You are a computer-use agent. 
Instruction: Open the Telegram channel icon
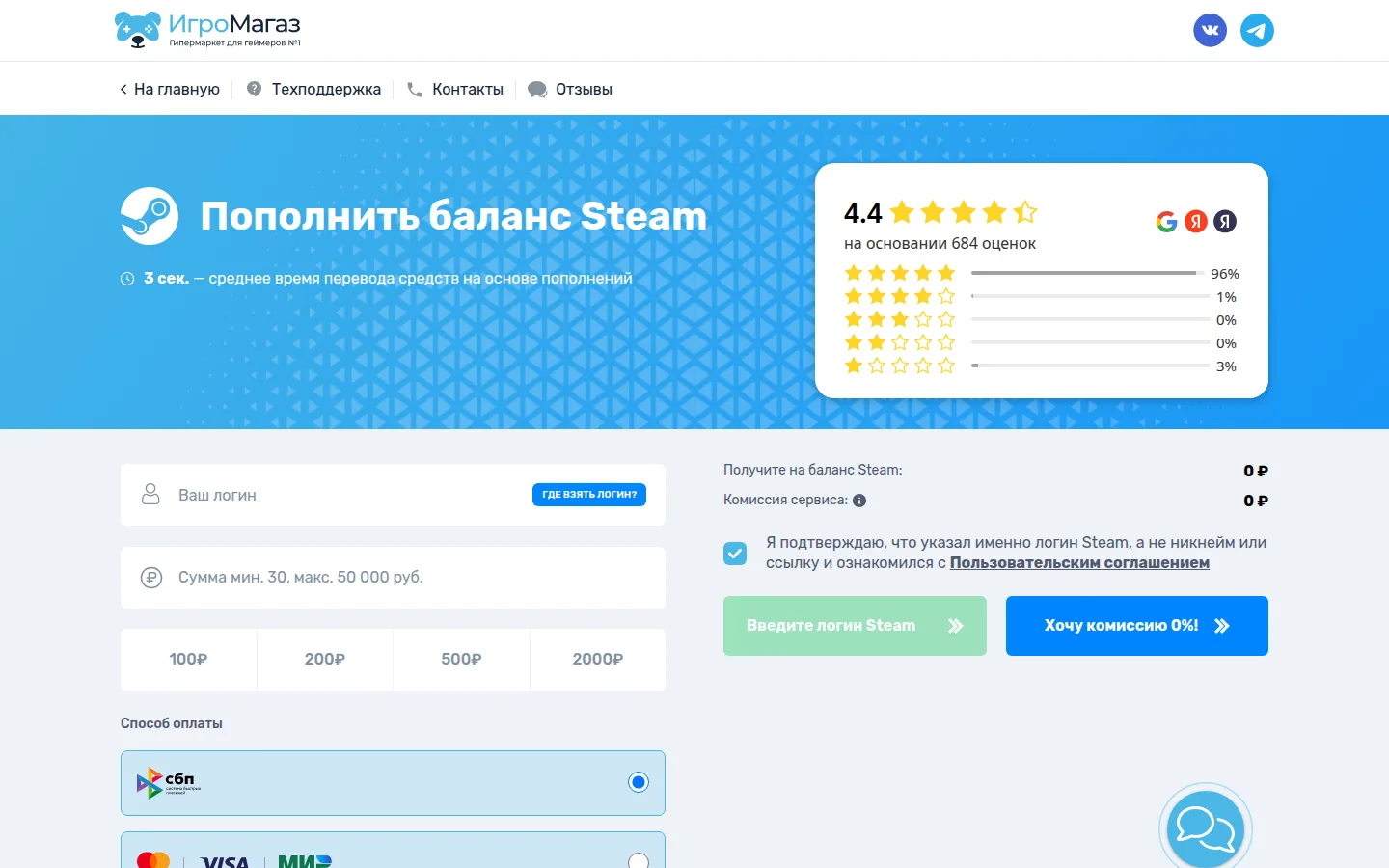click(x=1257, y=30)
